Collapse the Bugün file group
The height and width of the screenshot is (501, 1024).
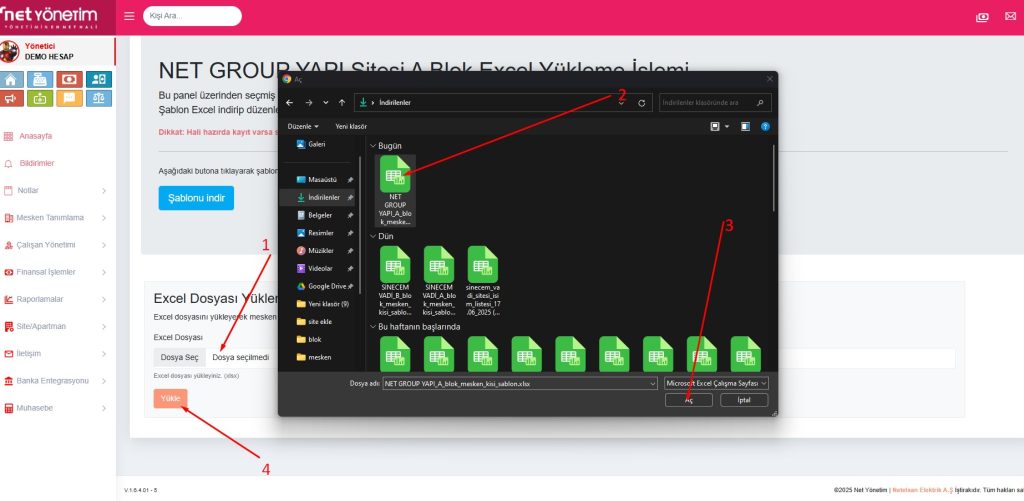click(x=372, y=146)
